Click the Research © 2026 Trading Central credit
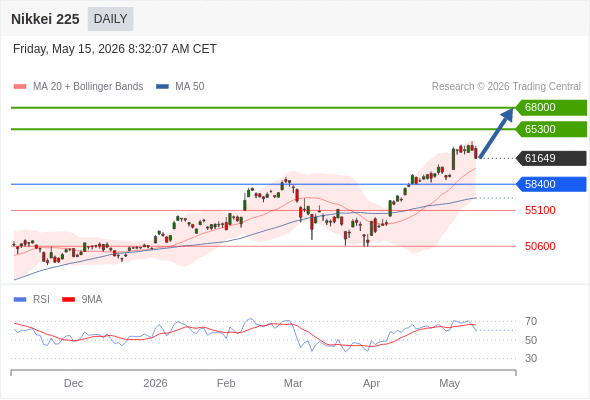This screenshot has height=400, width=590. tap(506, 87)
